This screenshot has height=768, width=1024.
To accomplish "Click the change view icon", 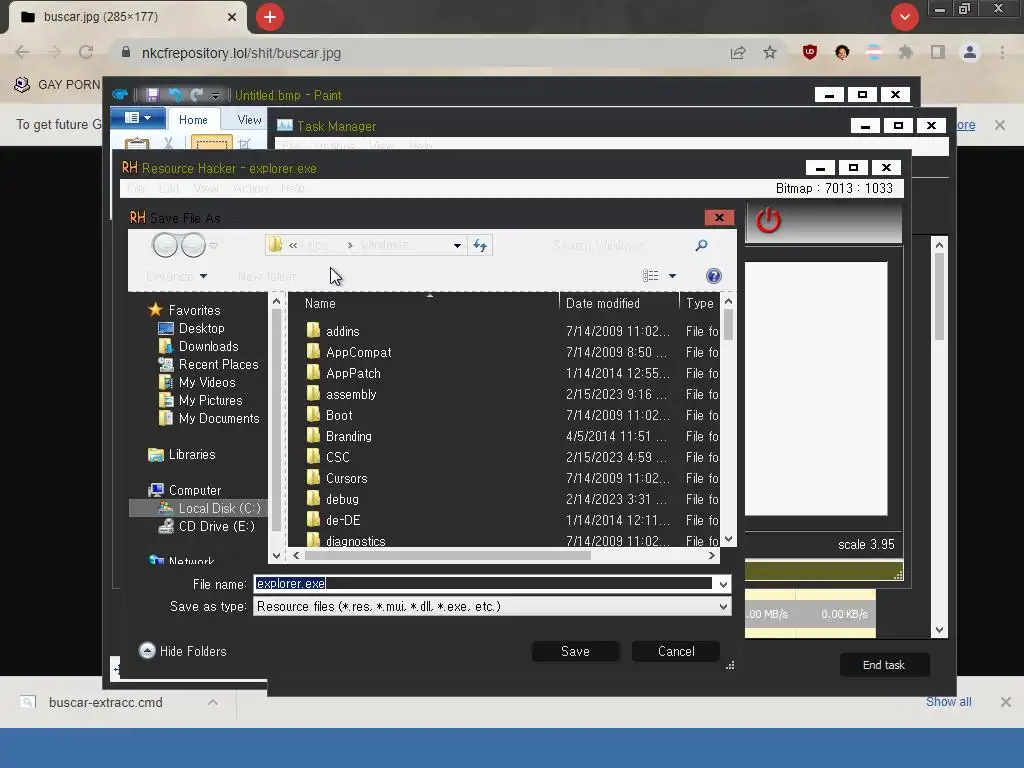I will click(x=650, y=276).
